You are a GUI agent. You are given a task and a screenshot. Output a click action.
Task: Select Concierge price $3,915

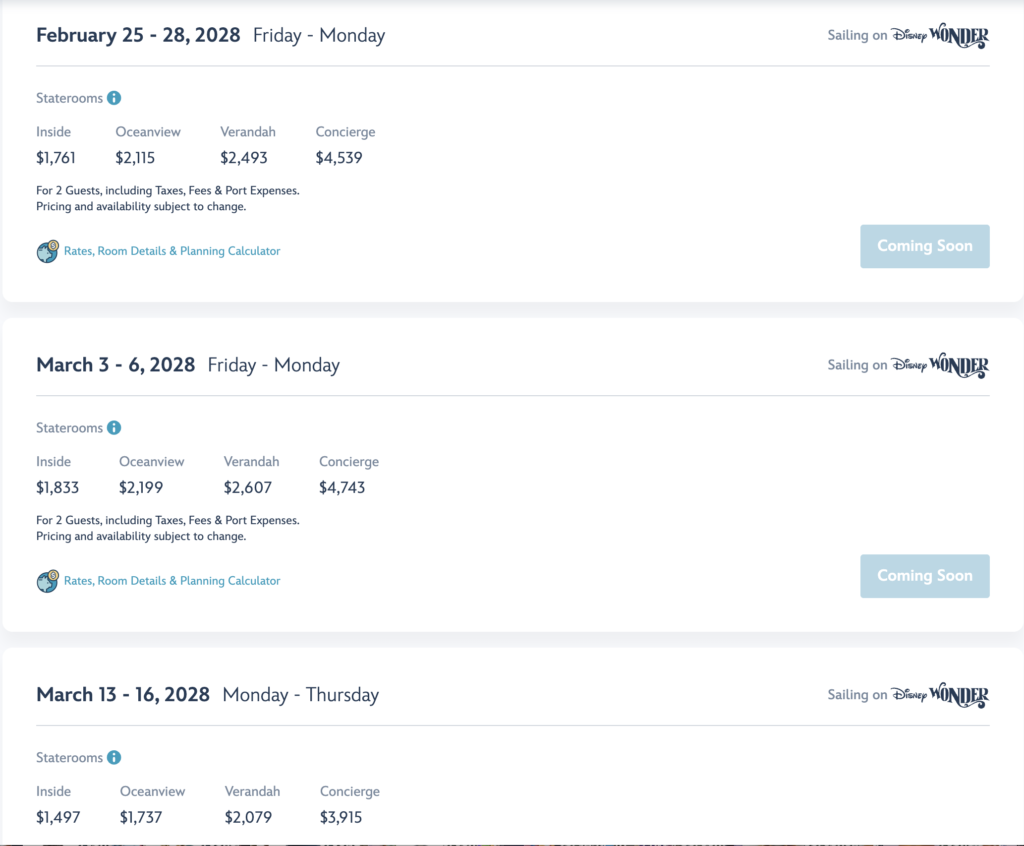click(341, 817)
